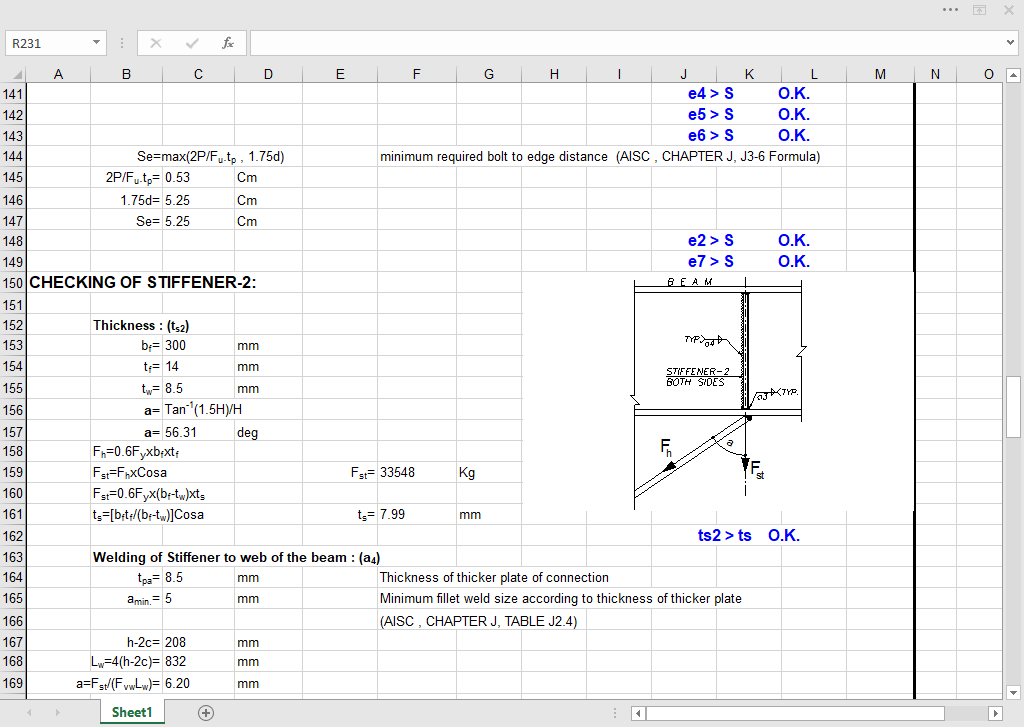Viewport: 1024px width, 727px height.
Task: Select column A header
Action: pos(58,74)
